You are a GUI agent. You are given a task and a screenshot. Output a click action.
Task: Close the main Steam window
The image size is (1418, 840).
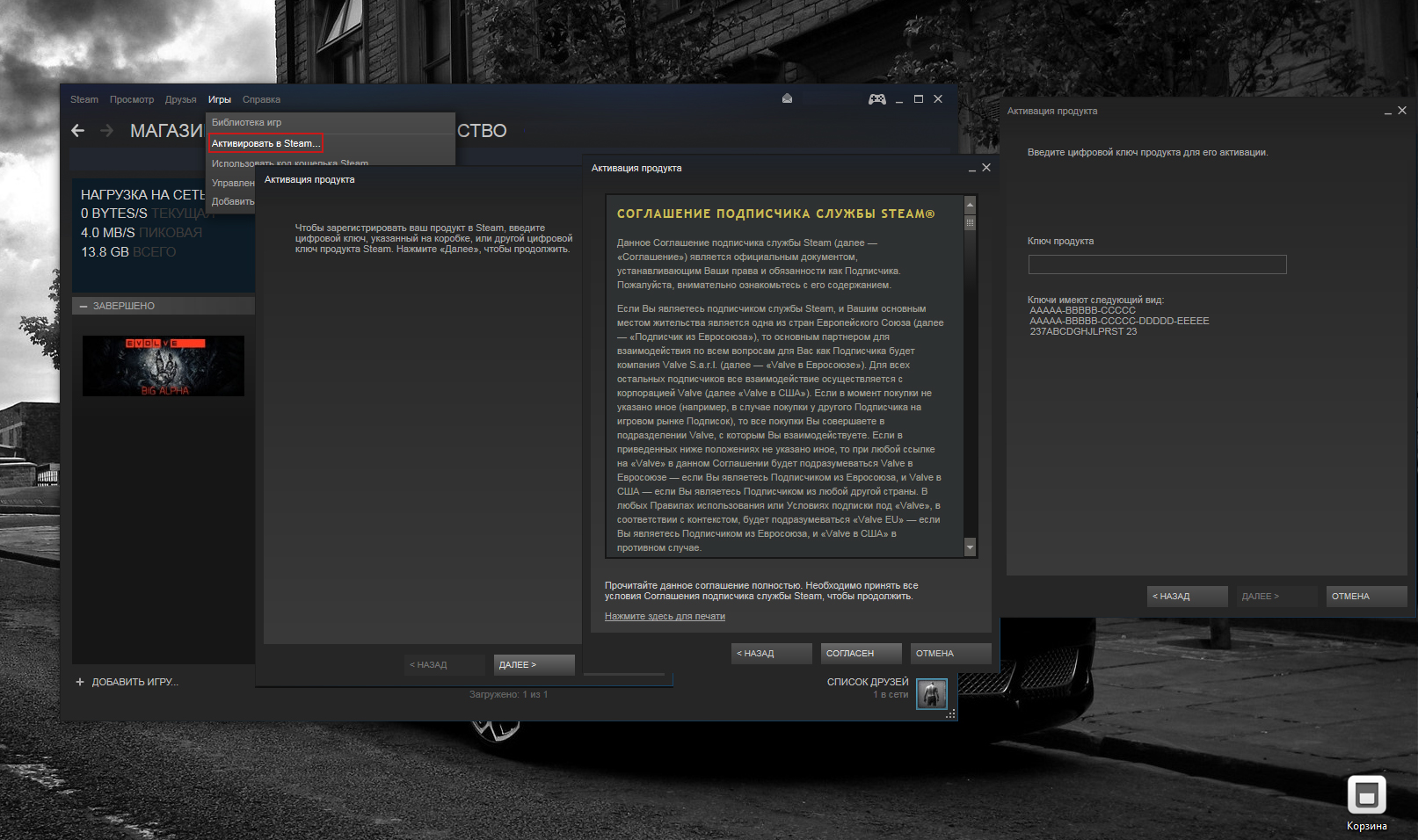click(938, 99)
